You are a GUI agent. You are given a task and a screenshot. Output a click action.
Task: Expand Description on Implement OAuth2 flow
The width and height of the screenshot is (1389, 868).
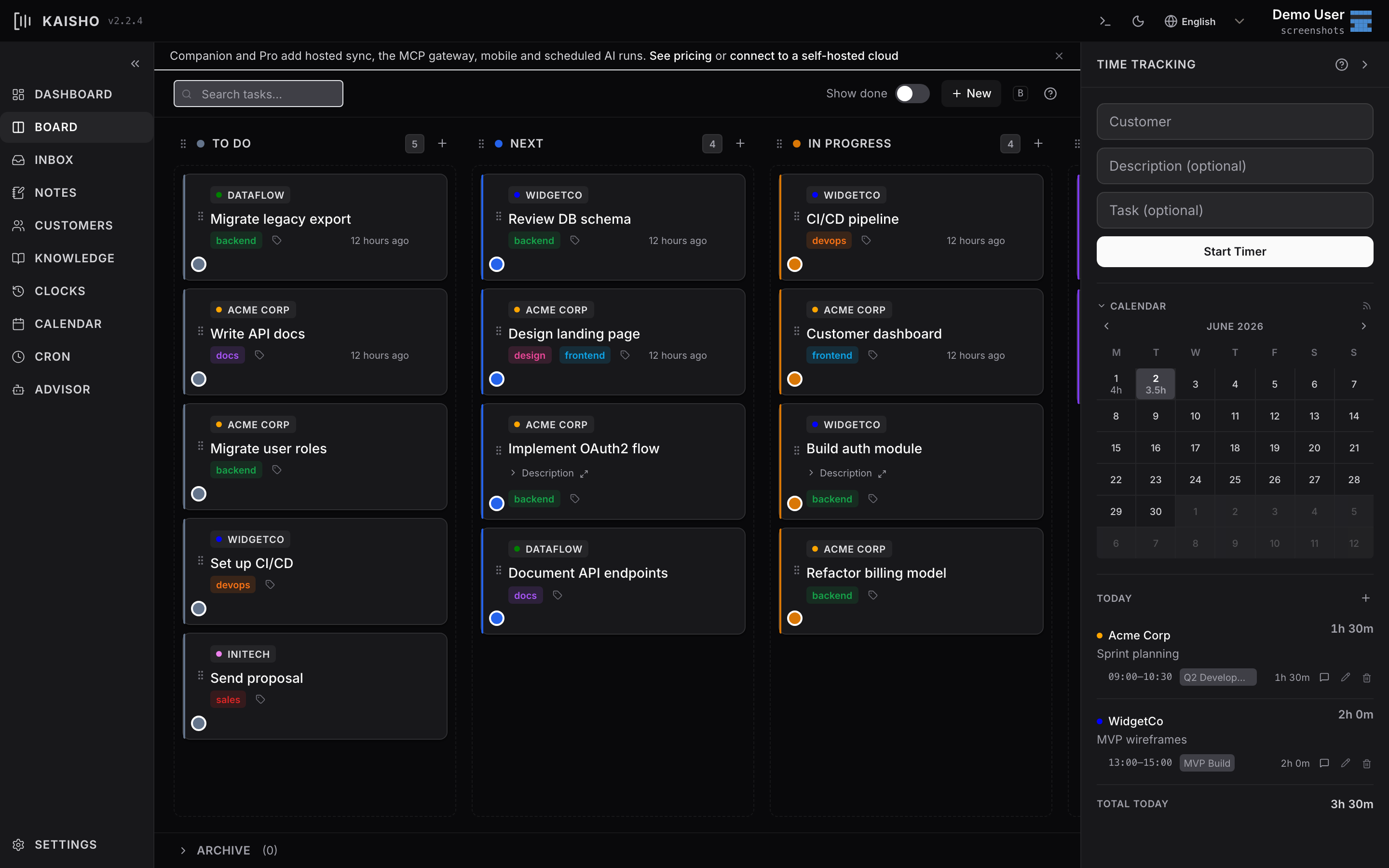click(x=542, y=473)
